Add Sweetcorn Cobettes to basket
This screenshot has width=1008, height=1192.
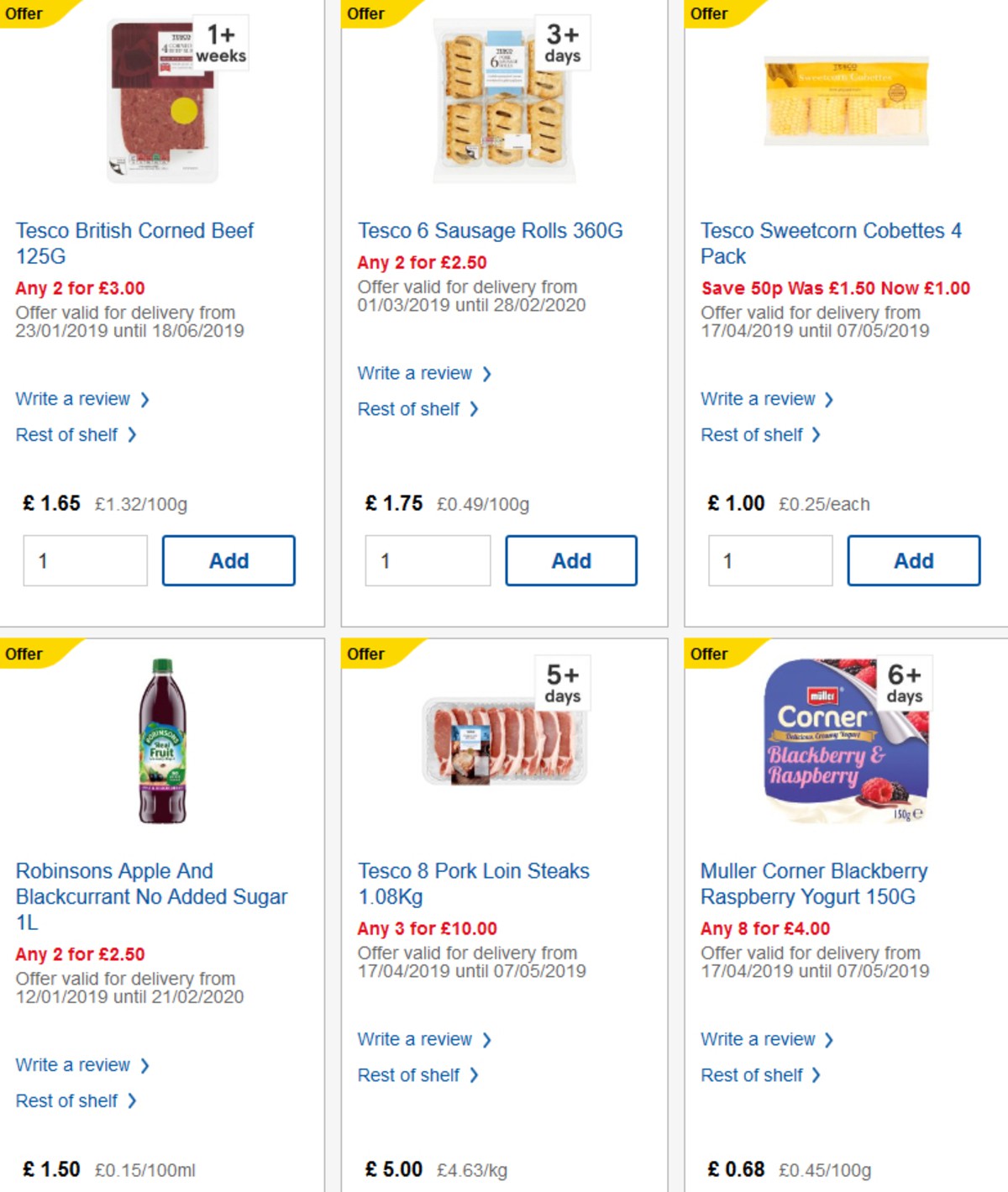pyautogui.click(x=914, y=560)
